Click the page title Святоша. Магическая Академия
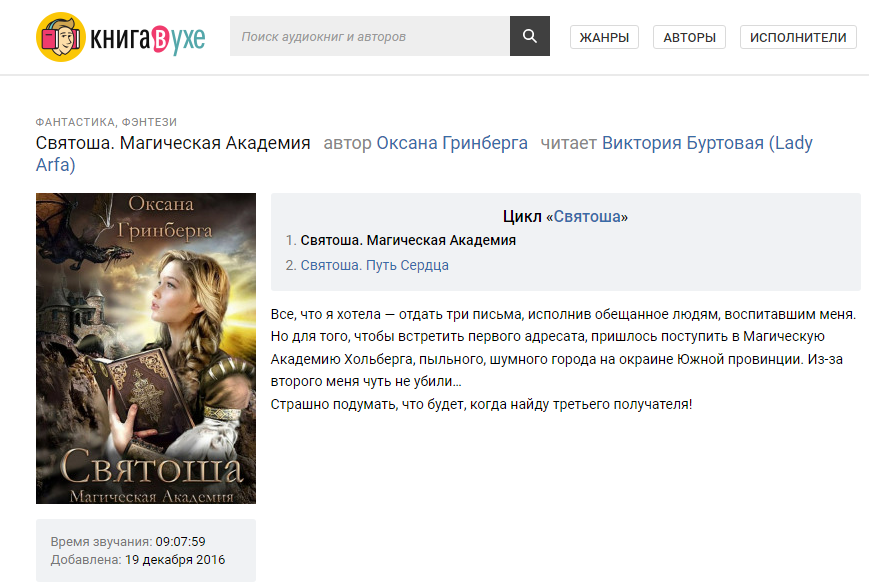Image resolution: width=869 pixels, height=585 pixels. tap(173, 143)
